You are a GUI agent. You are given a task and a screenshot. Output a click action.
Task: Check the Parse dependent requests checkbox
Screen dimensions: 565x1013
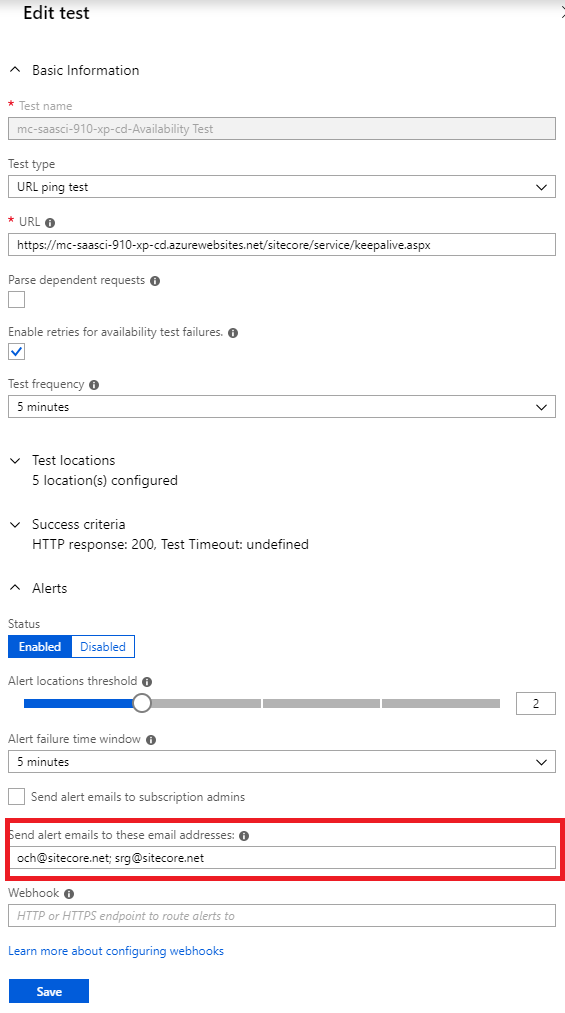pyautogui.click(x=17, y=300)
